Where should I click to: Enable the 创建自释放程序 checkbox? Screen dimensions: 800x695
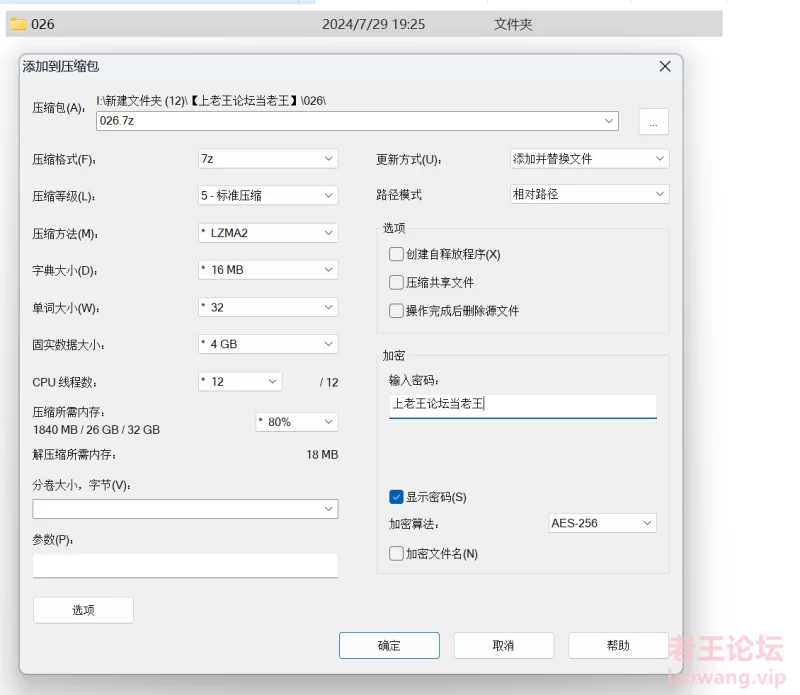click(x=396, y=254)
